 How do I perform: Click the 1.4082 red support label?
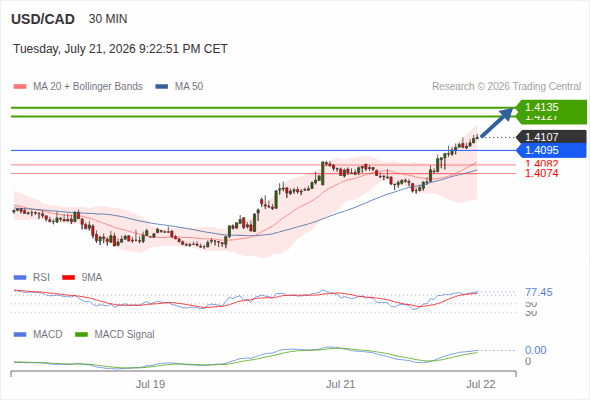pos(541,164)
